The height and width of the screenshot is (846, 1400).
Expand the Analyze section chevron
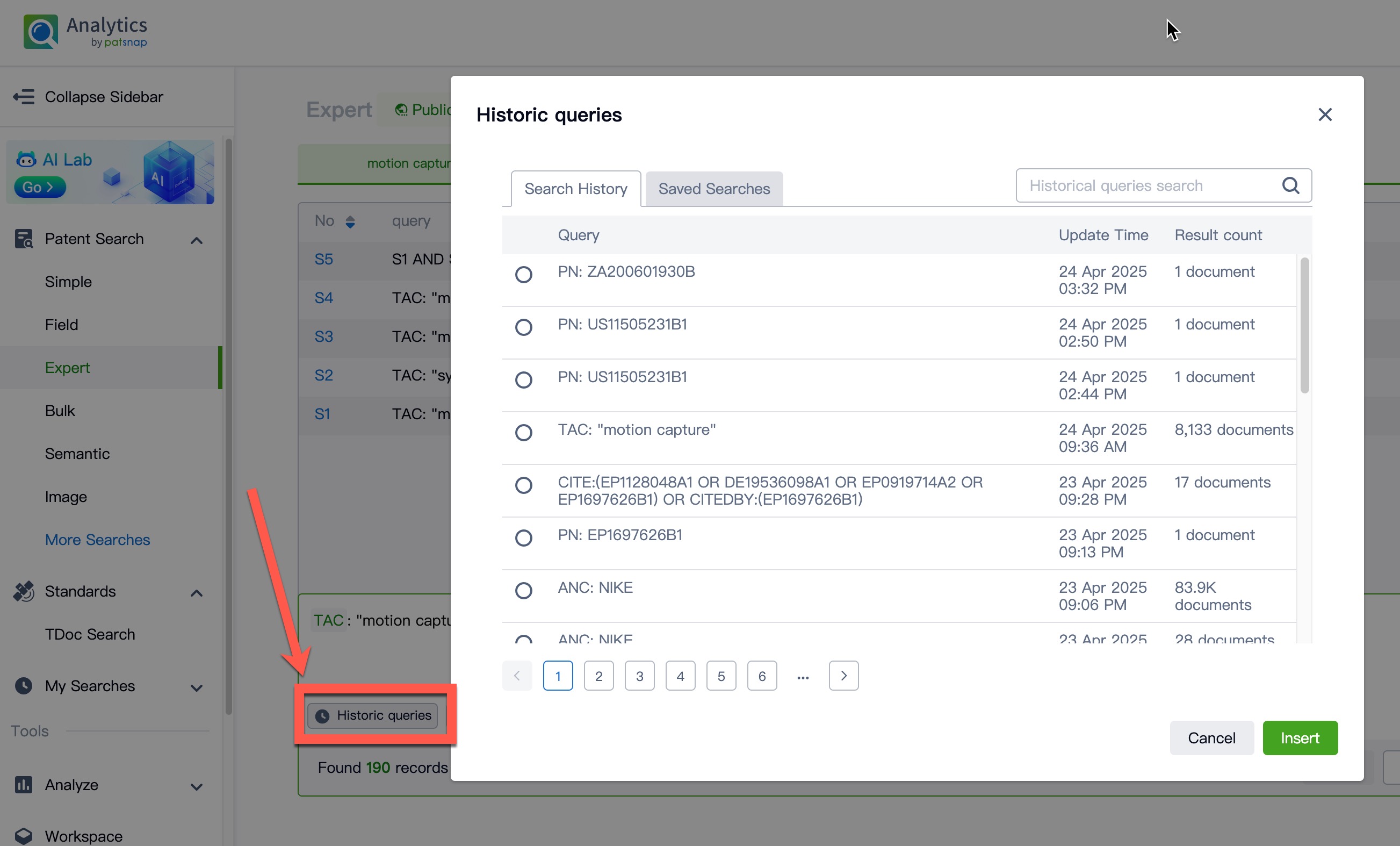197,787
